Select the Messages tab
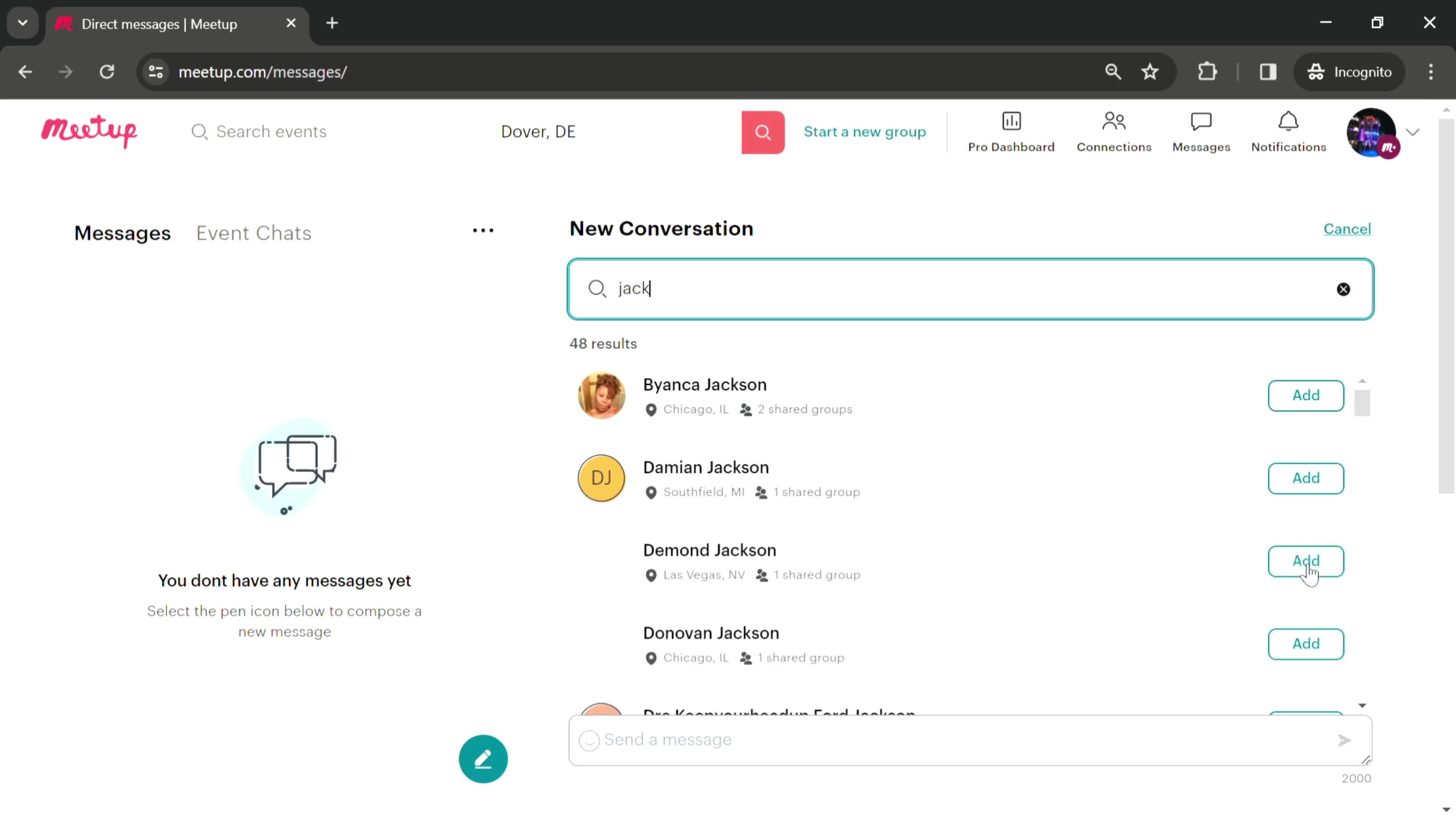This screenshot has height=819, width=1456. click(x=123, y=233)
